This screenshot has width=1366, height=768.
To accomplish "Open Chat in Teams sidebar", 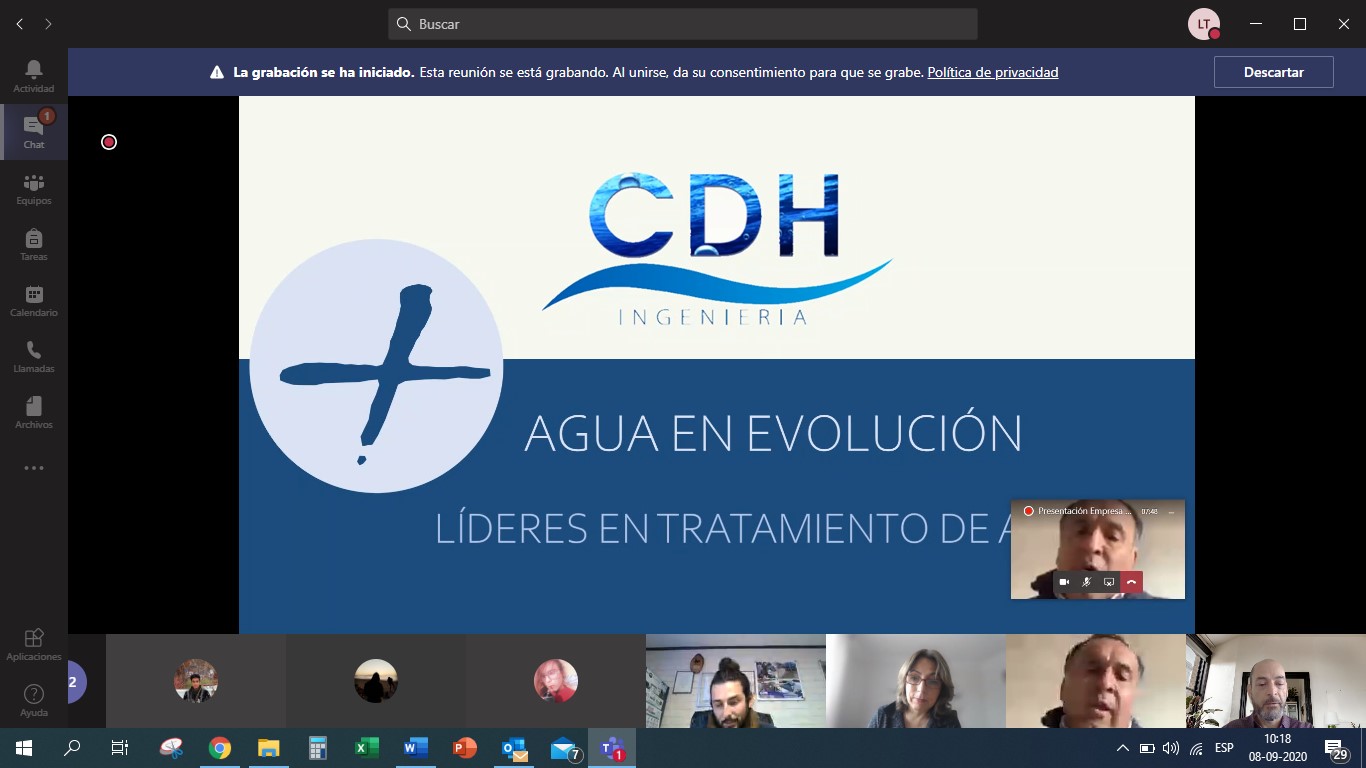I will pos(34,132).
